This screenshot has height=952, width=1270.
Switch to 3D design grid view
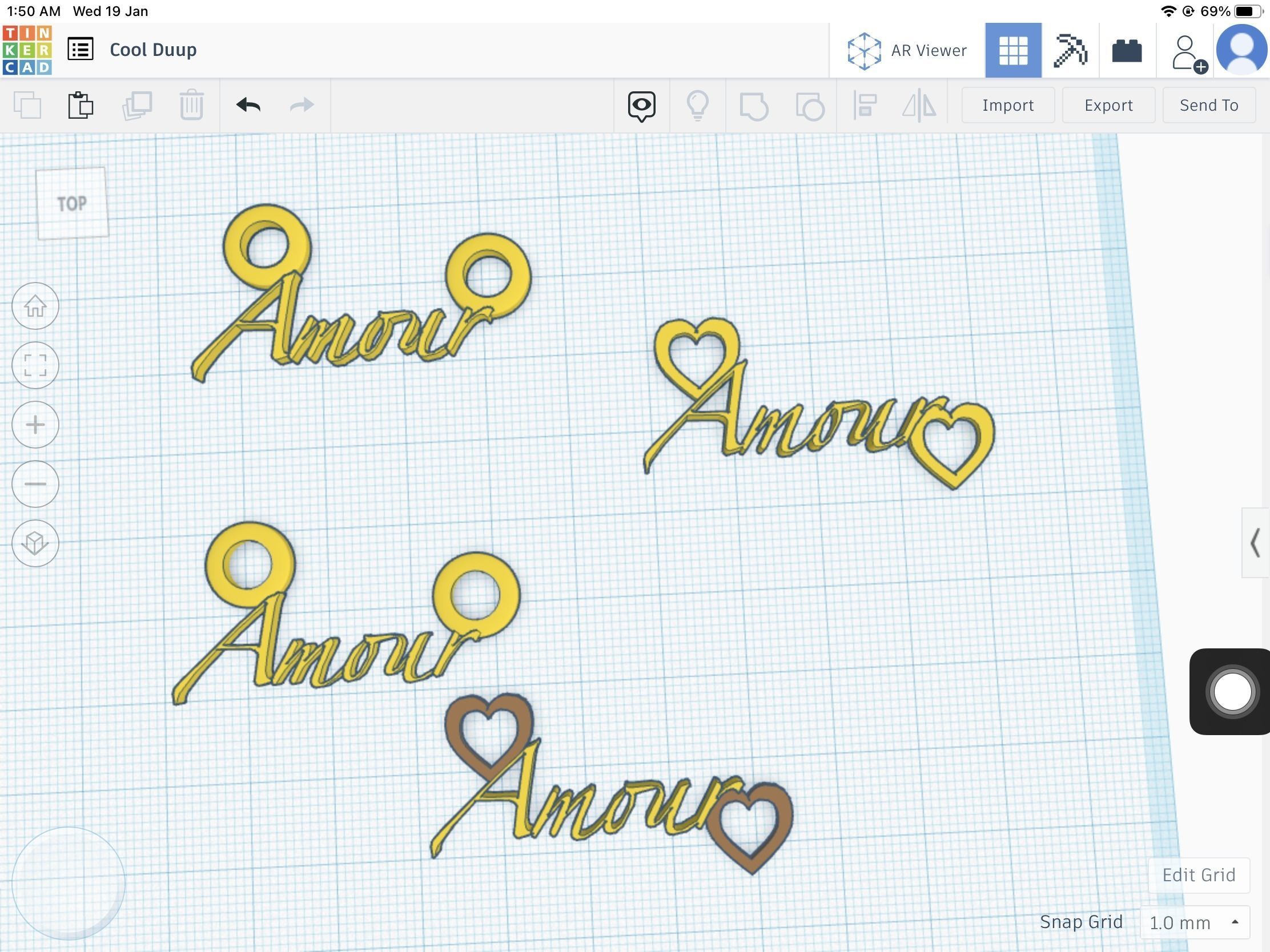pos(1013,50)
